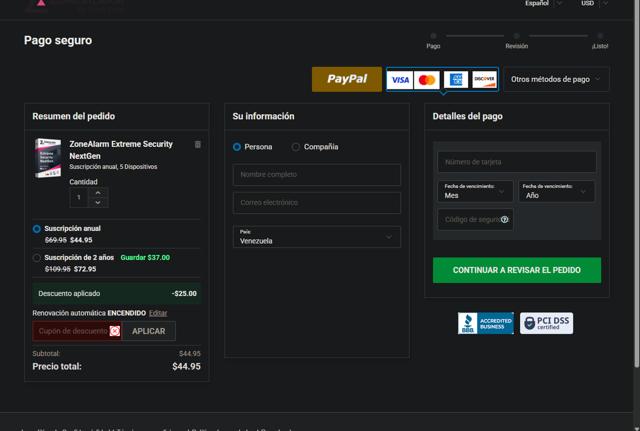Open the BBB Accredited Business badge
Screen dimensions: 640x431
click(486, 323)
